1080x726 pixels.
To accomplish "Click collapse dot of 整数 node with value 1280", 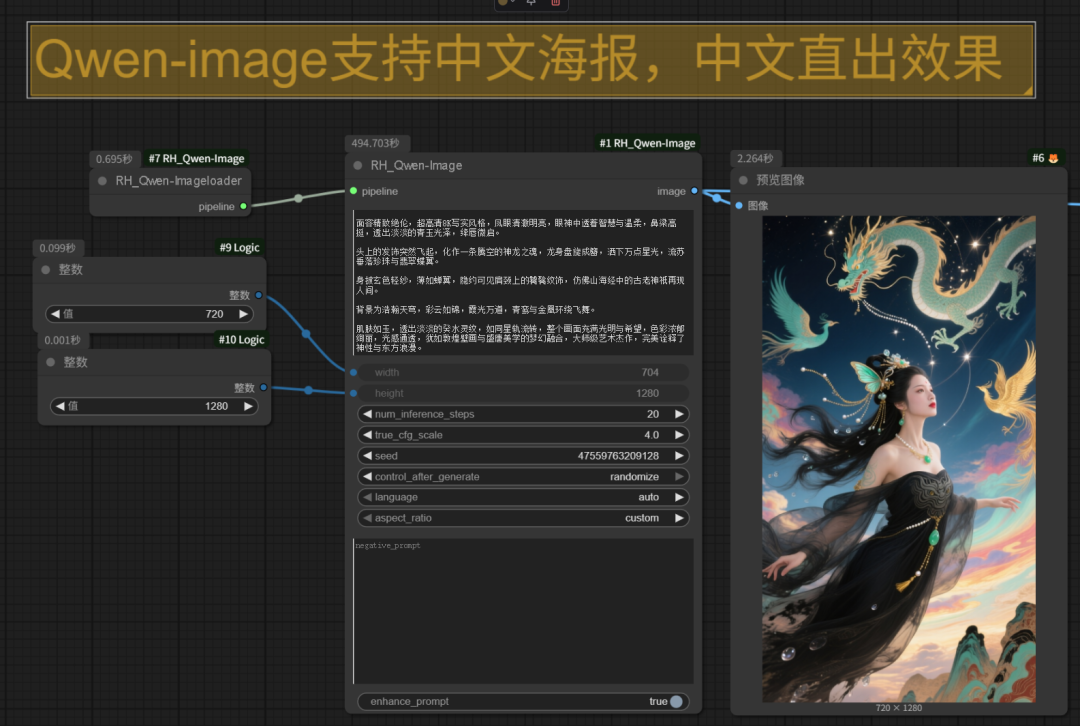I will 50,362.
